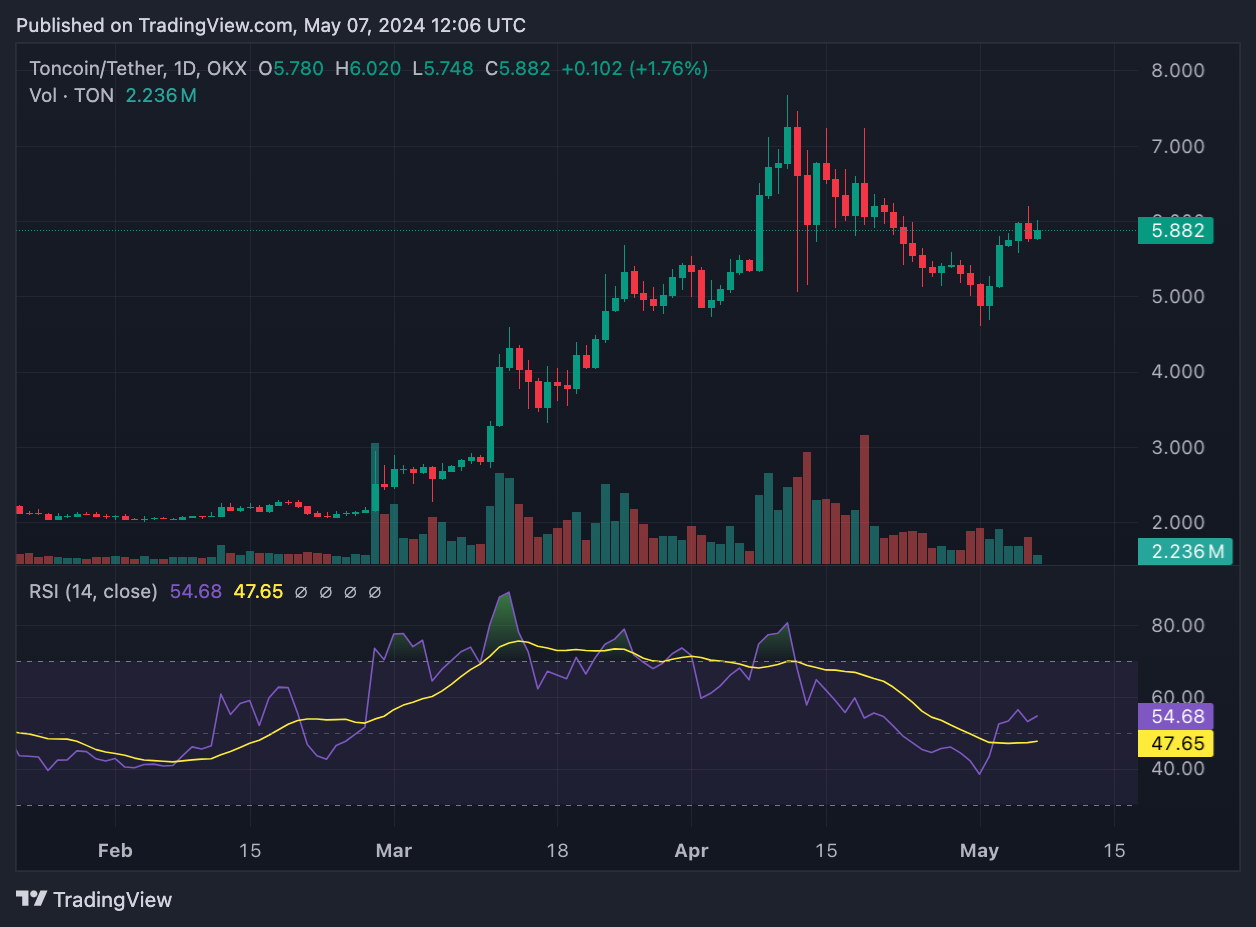Click the 15 date label between Apr and May
The height and width of the screenshot is (927, 1256).
pyautogui.click(x=826, y=851)
